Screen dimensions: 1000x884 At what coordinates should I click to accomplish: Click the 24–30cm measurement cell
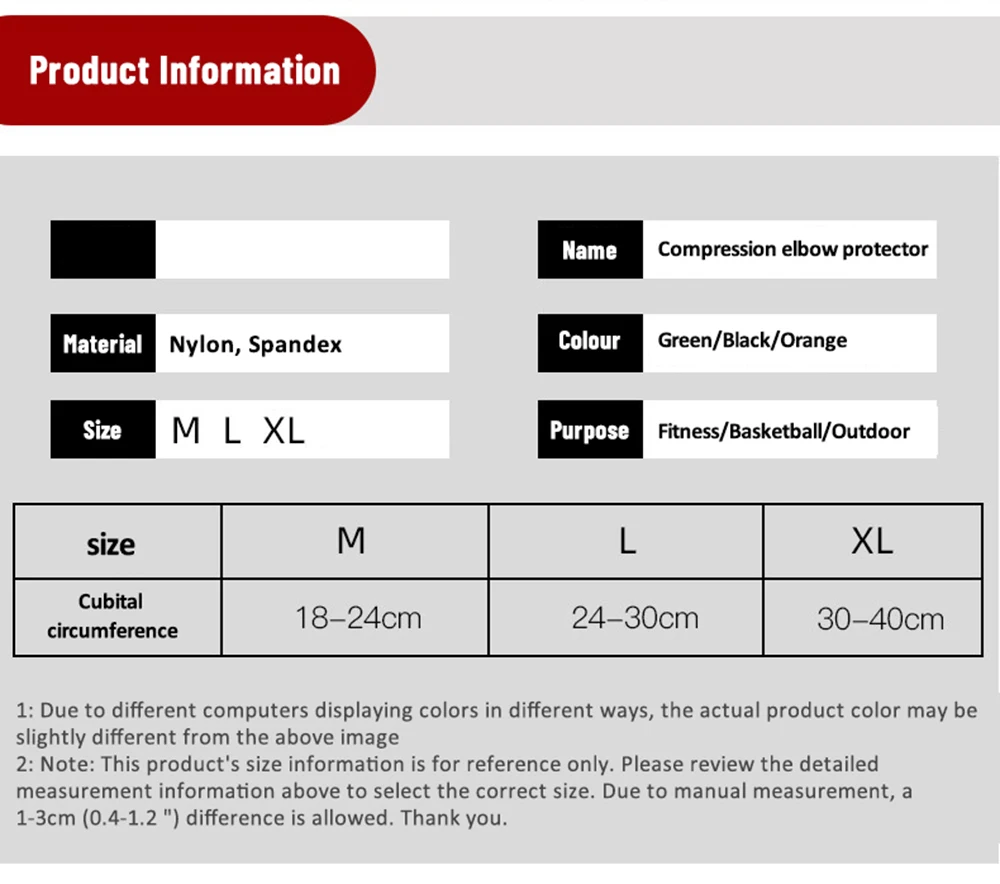[x=634, y=618]
